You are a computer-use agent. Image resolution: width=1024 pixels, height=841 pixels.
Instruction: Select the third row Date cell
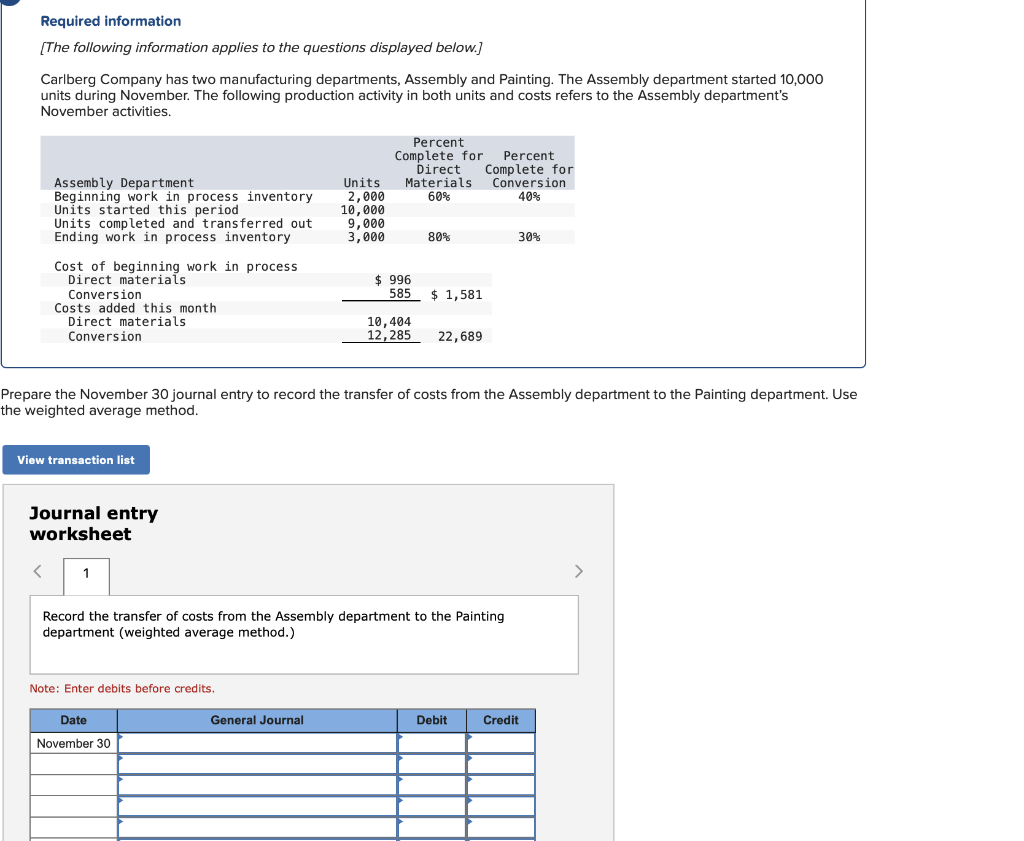[x=74, y=785]
